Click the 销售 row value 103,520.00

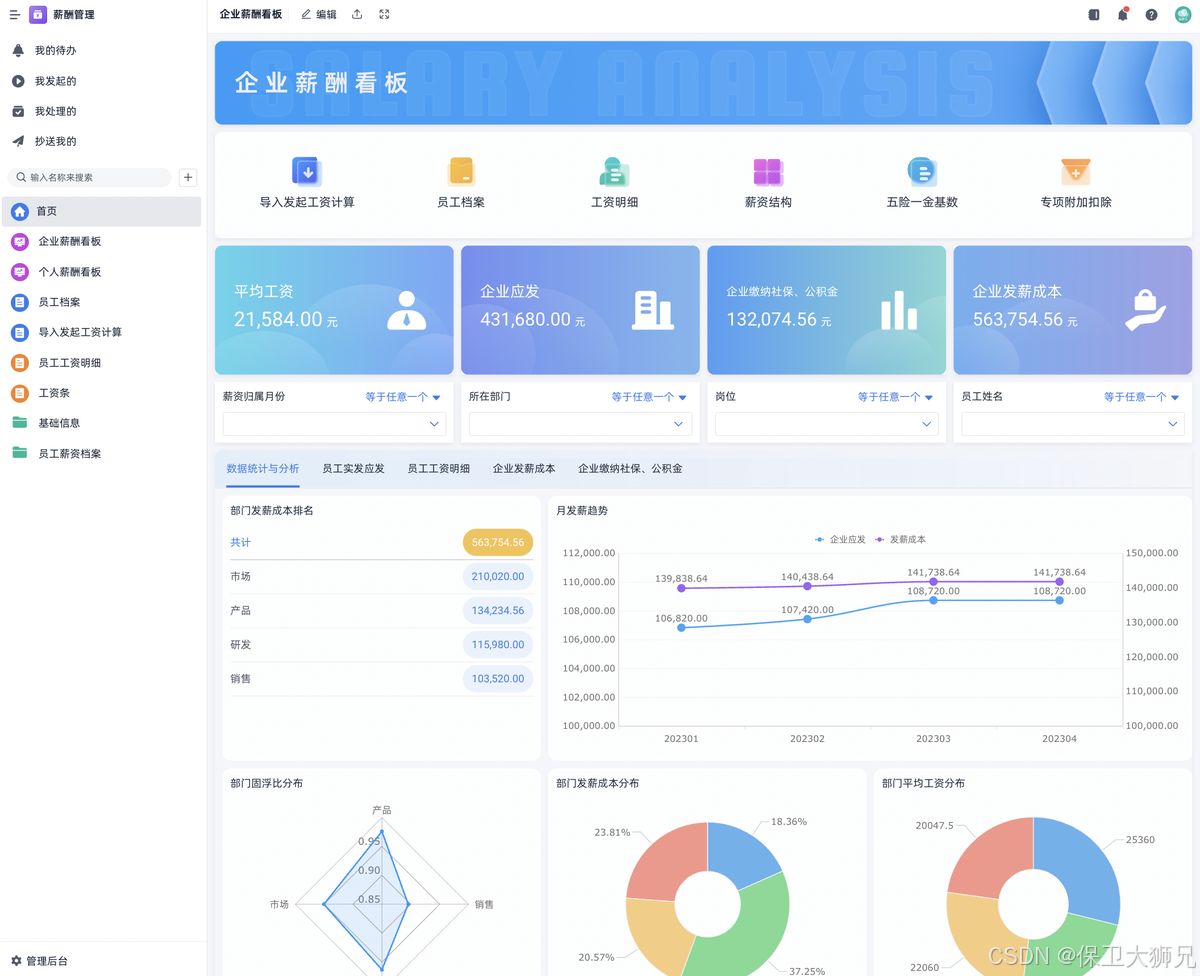tap(498, 678)
